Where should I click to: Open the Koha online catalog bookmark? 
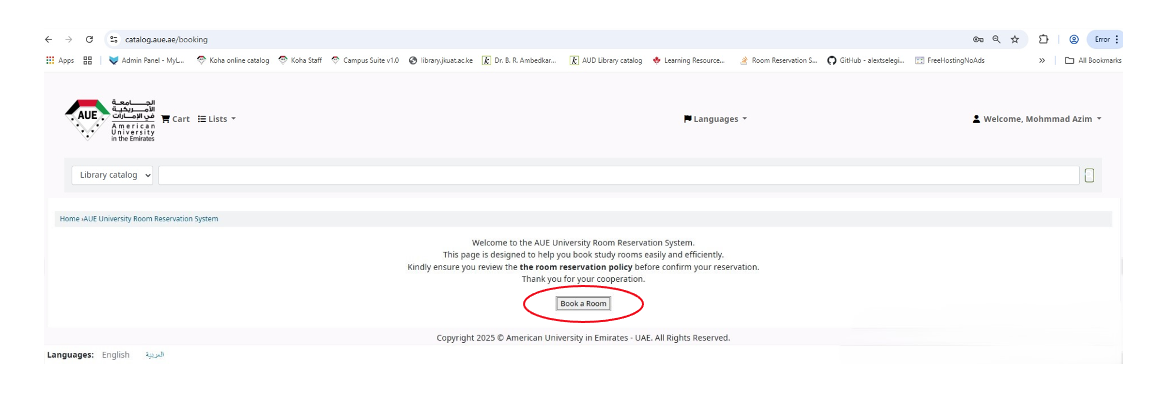233,60
